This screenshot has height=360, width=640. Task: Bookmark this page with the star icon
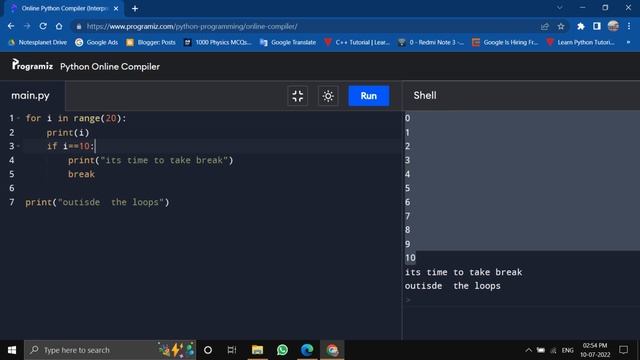tap(561, 27)
